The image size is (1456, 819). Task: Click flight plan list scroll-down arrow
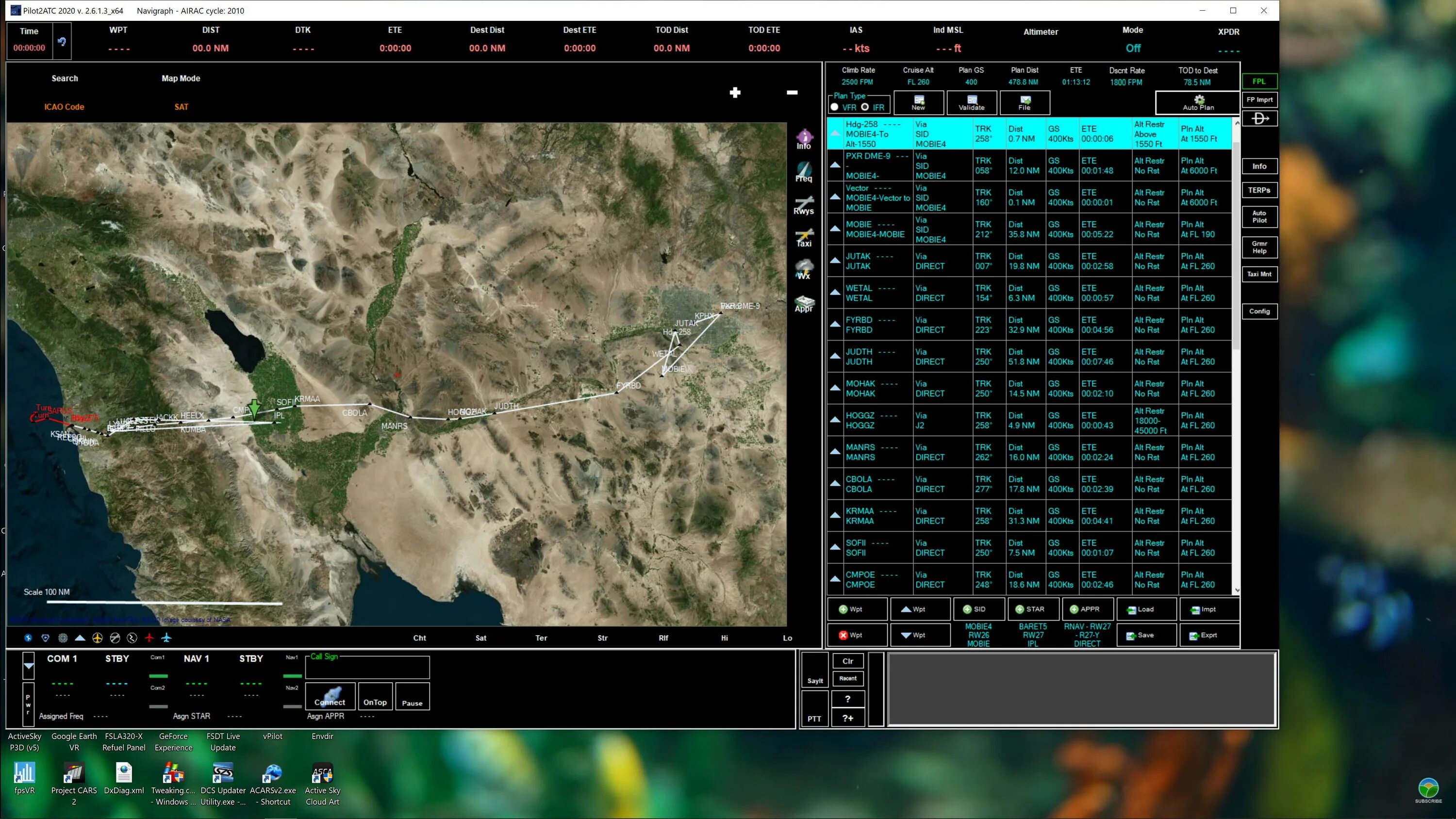[x=1237, y=590]
